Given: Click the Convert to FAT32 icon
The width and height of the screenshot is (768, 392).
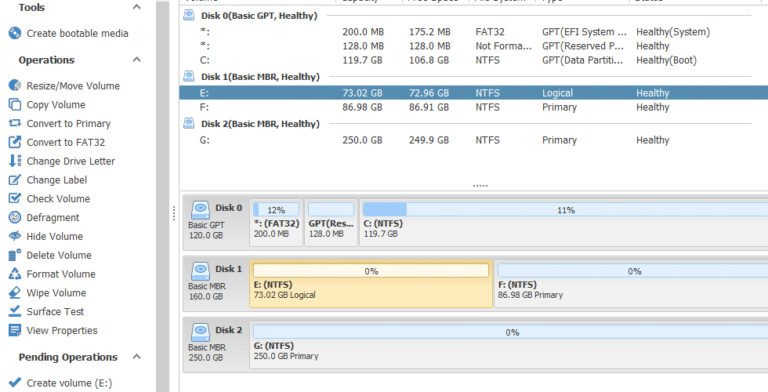Looking at the screenshot, I should point(15,142).
